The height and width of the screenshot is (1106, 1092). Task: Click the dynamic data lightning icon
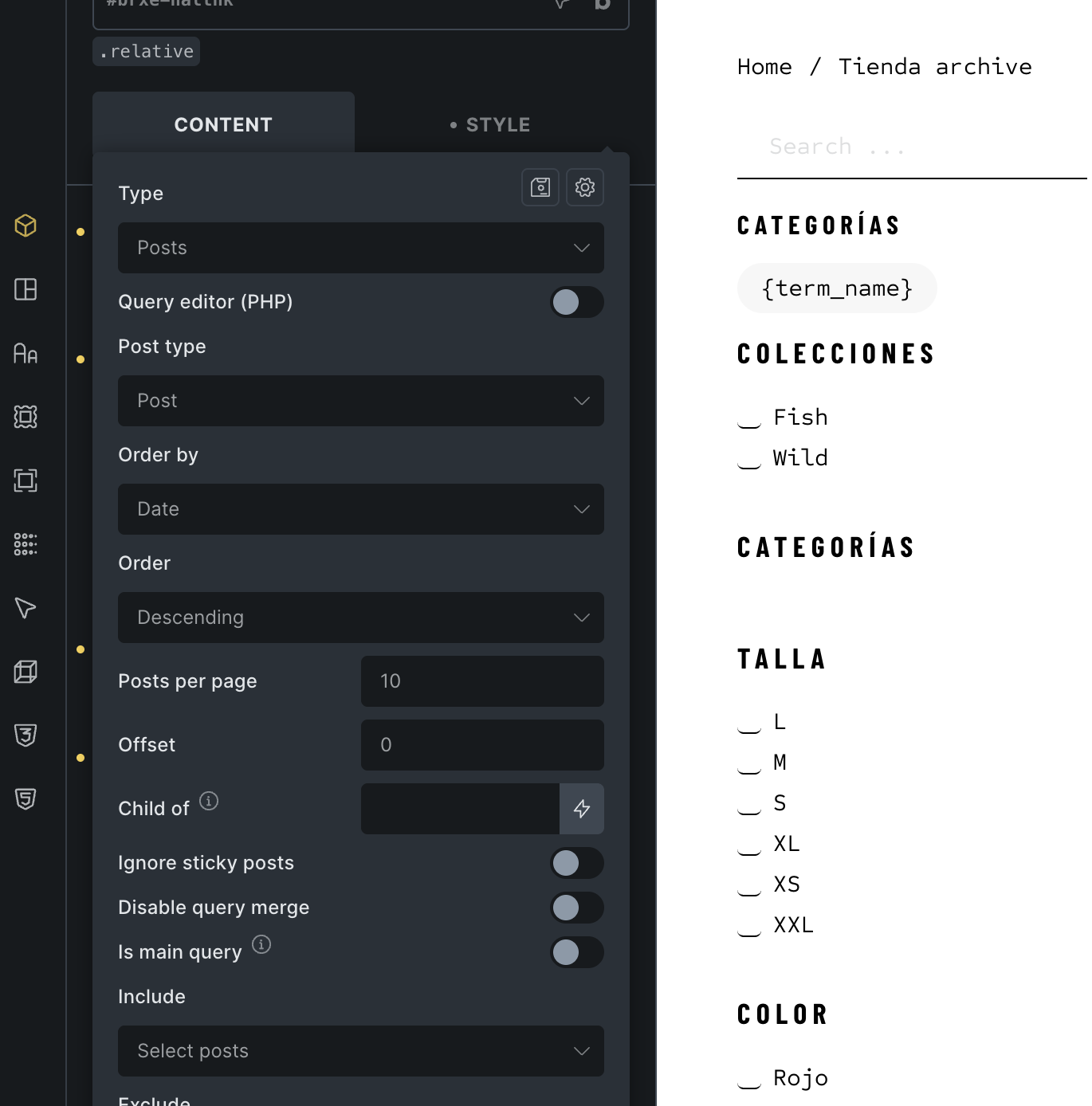(582, 809)
